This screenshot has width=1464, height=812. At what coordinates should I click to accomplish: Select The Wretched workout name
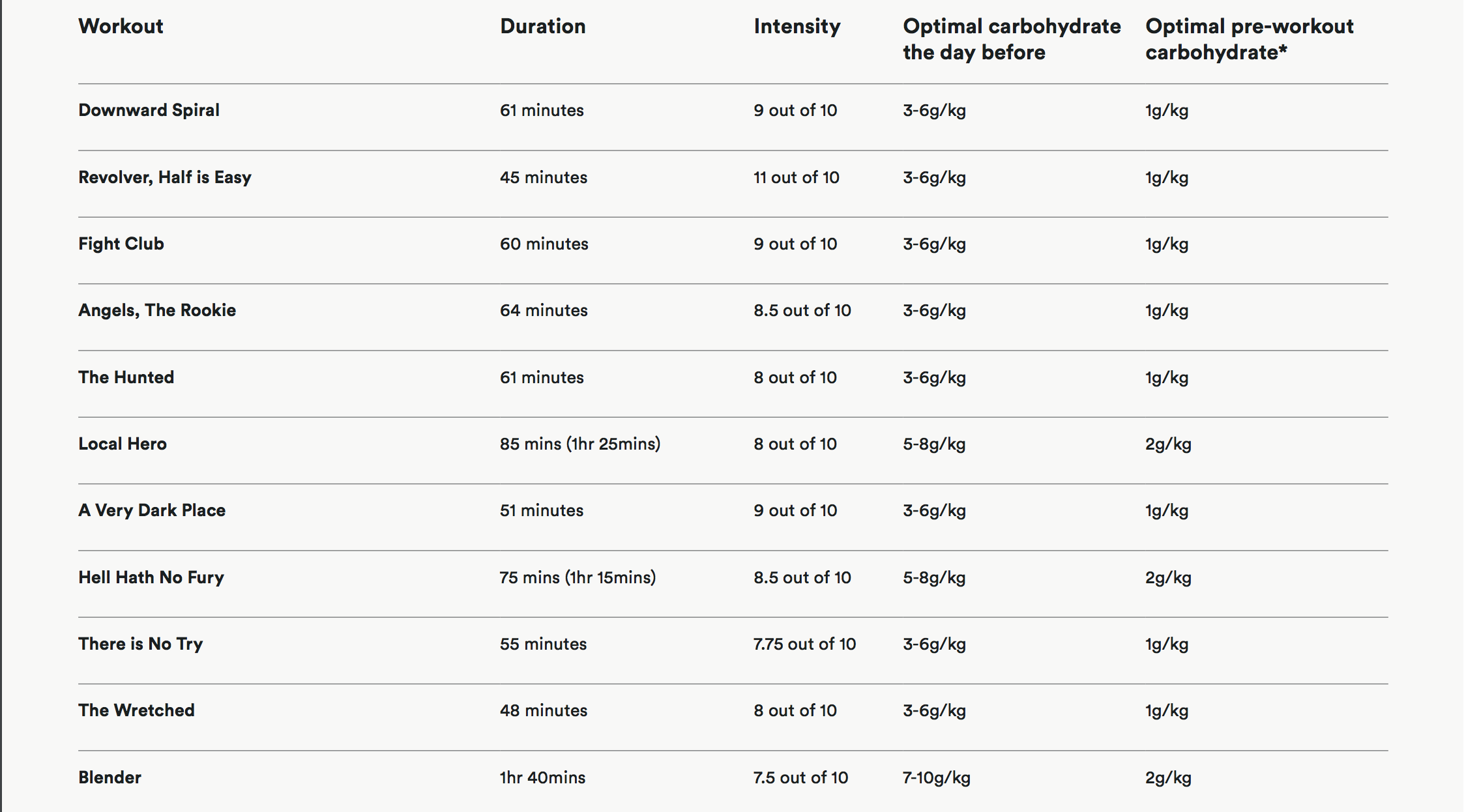pyautogui.click(x=136, y=710)
